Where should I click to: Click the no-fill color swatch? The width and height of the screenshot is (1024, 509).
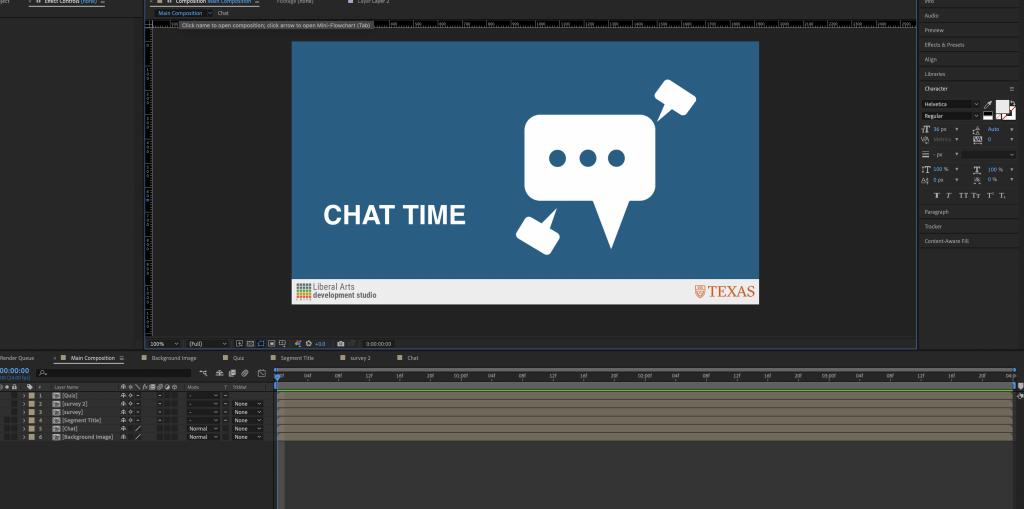pyautogui.click(x=999, y=116)
